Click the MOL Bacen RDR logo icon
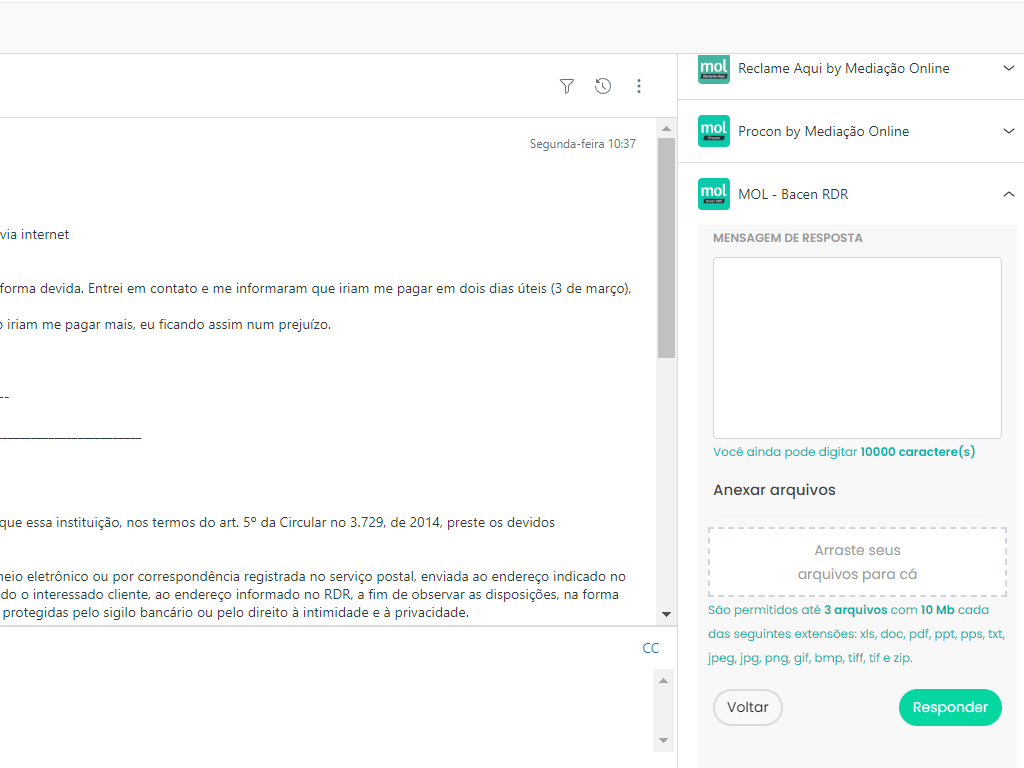Image resolution: width=1024 pixels, height=768 pixels. [714, 194]
